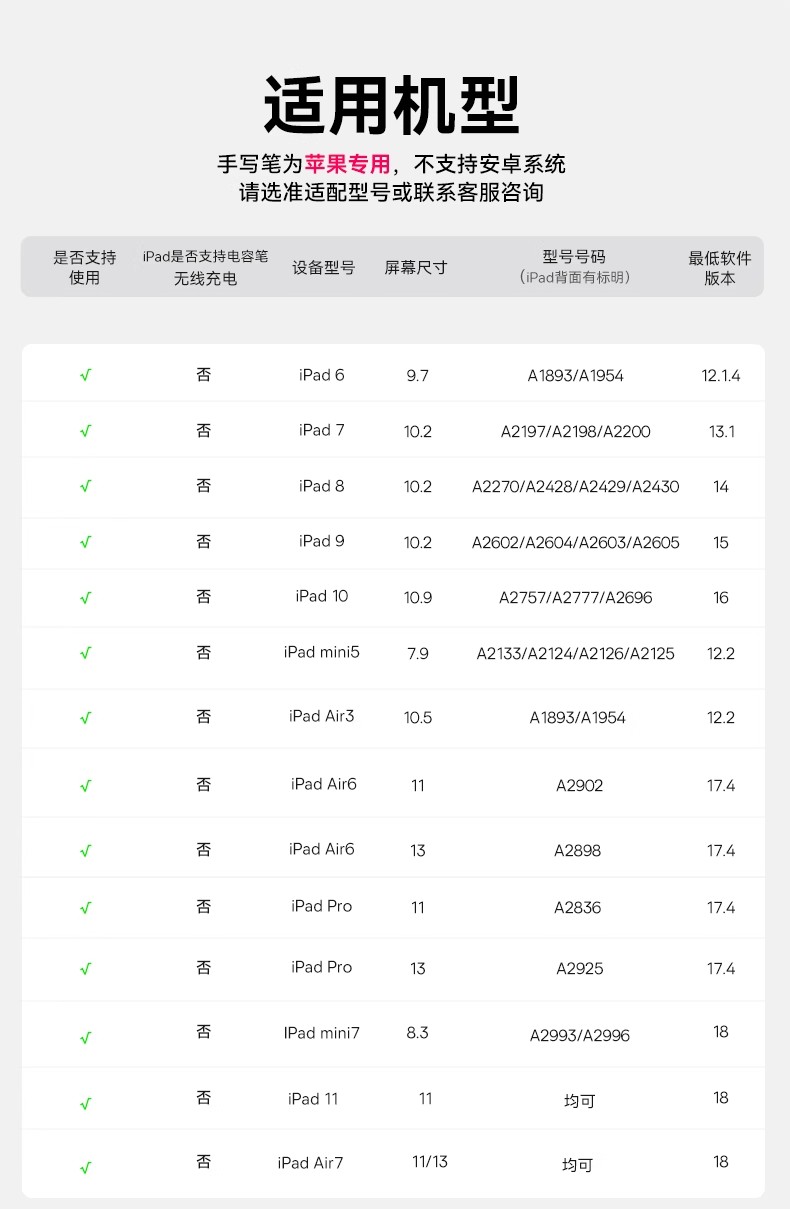
Task: Click the A1893/A1954 cell in iPad Air3 row
Action: [576, 718]
